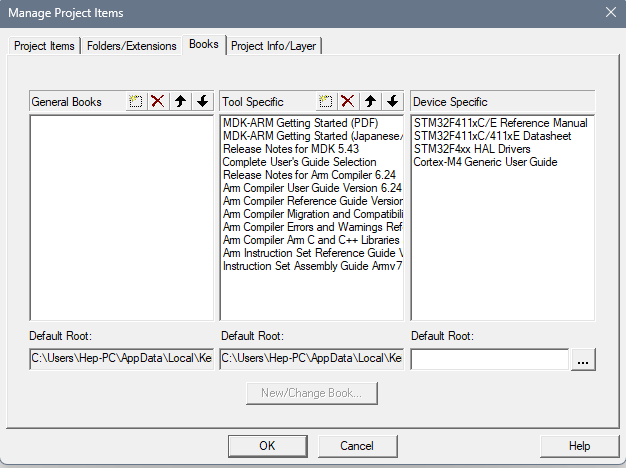This screenshot has height=468, width=626.
Task: Select Release Notes for Arm Compiler 6.24
Action: click(x=309, y=175)
